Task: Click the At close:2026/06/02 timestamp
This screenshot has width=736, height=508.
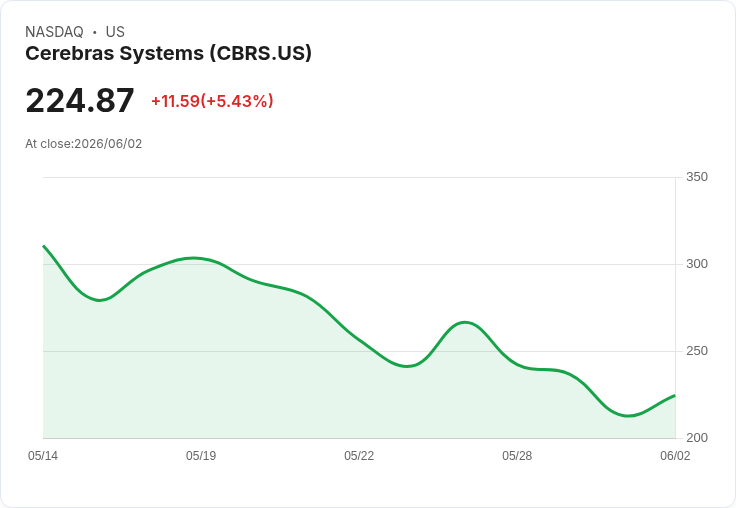Action: (84, 144)
